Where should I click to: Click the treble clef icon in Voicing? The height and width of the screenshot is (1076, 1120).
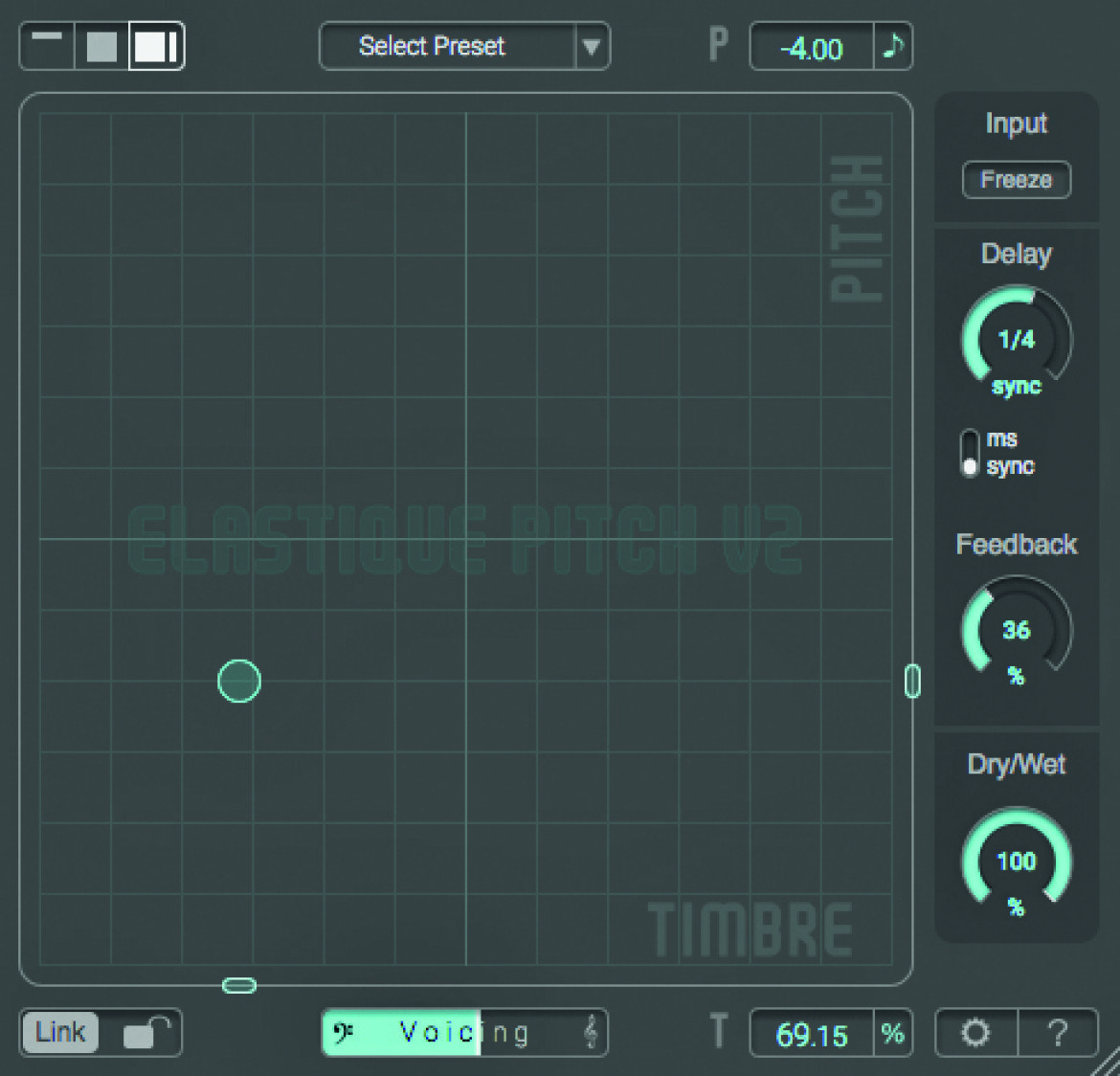point(590,1032)
